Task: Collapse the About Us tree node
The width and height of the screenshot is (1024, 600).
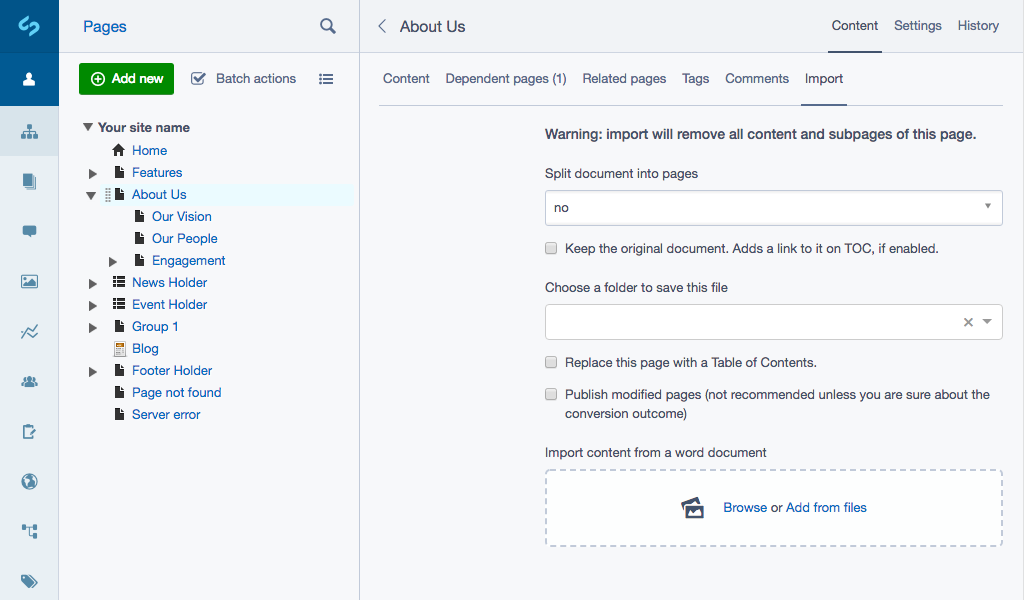Action: coord(90,194)
